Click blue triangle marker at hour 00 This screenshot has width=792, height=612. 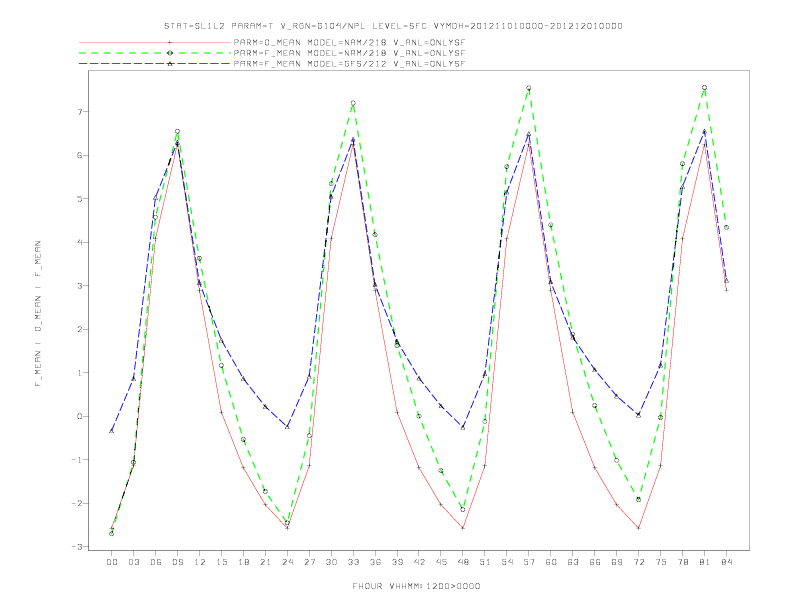coord(112,431)
